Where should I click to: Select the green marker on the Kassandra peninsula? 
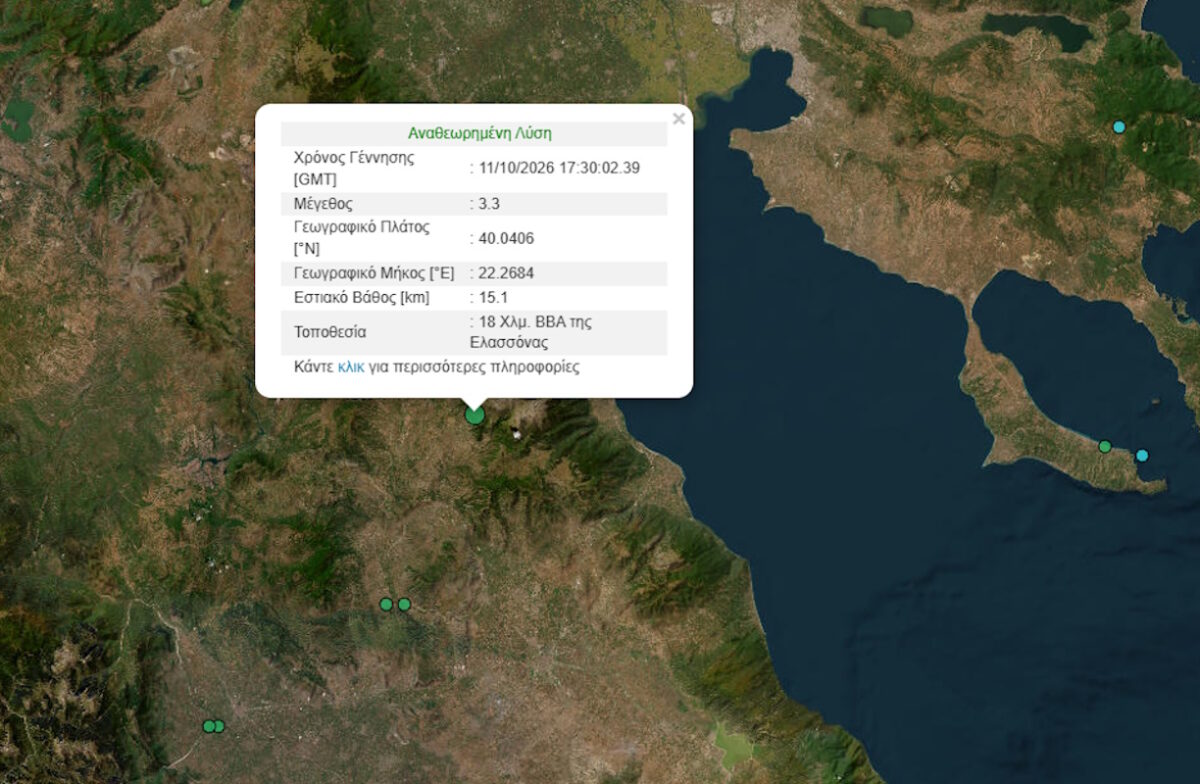[1105, 446]
